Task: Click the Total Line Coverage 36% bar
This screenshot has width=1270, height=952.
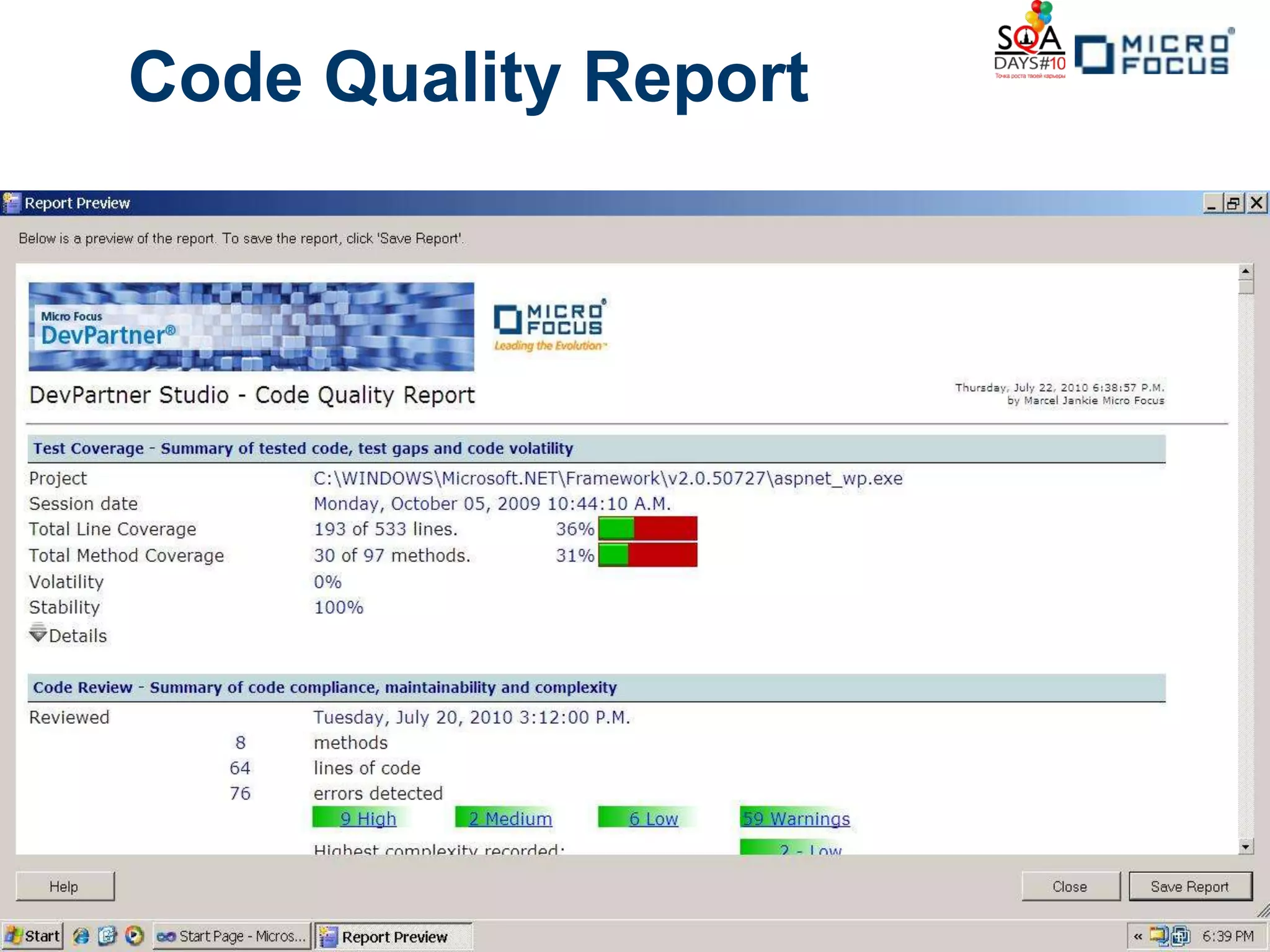Action: pyautogui.click(x=647, y=529)
